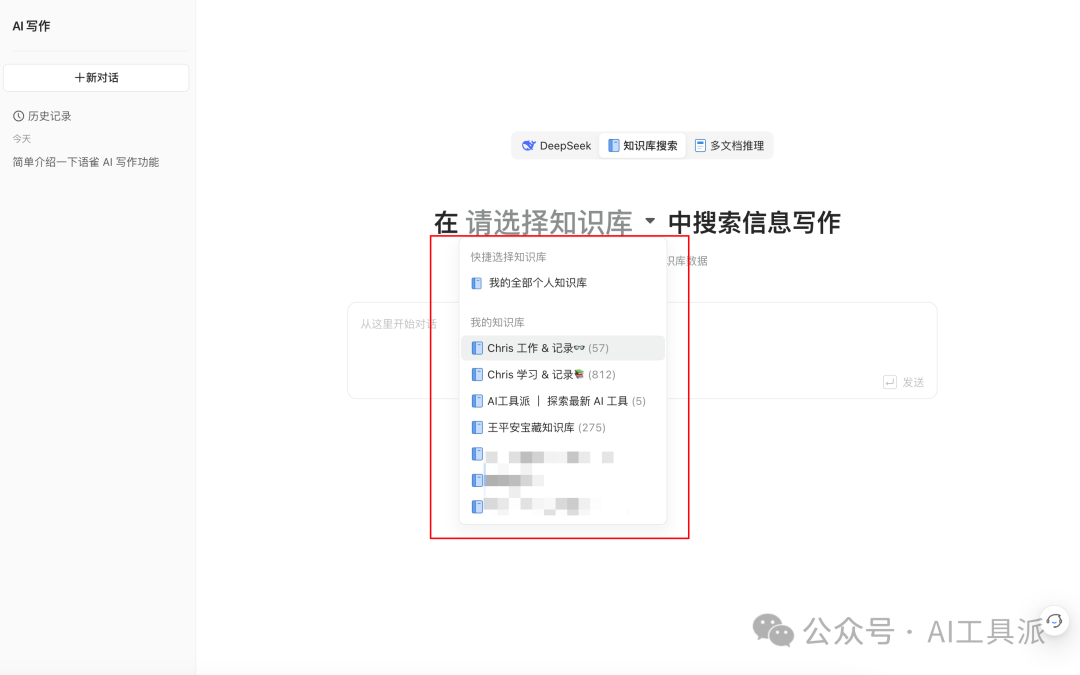Screen dimensions: 1080x675
Task: Click the DeepSeek whale icon
Action: pyautogui.click(x=528, y=145)
